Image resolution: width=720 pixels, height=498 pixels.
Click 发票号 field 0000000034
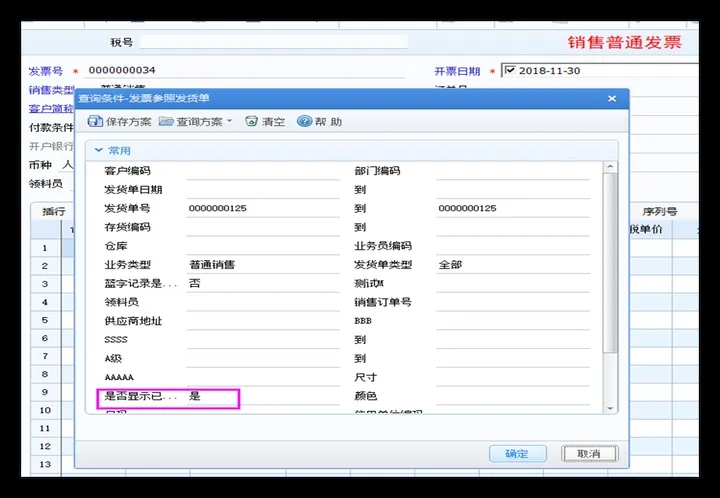tap(246, 70)
